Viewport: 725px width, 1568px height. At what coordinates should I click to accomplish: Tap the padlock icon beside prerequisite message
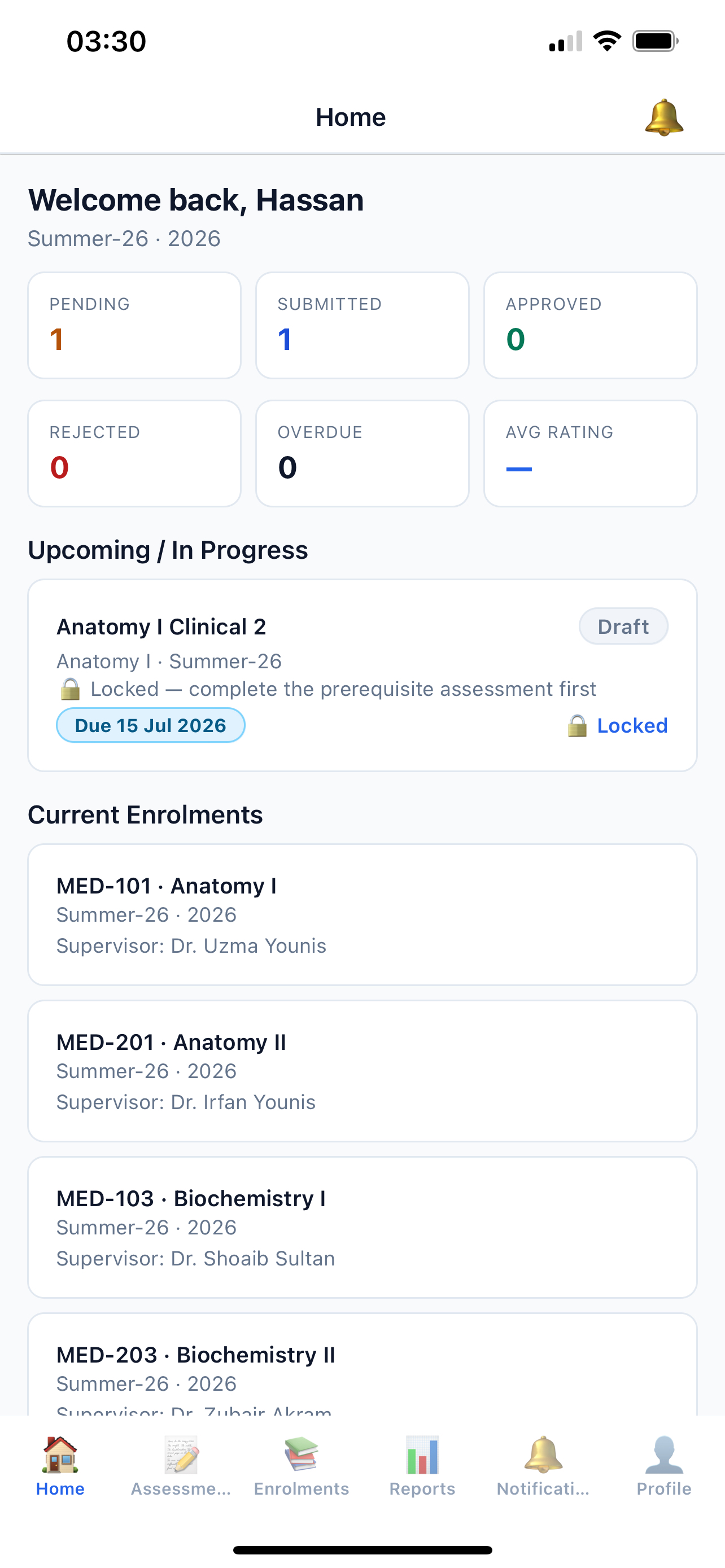point(70,689)
